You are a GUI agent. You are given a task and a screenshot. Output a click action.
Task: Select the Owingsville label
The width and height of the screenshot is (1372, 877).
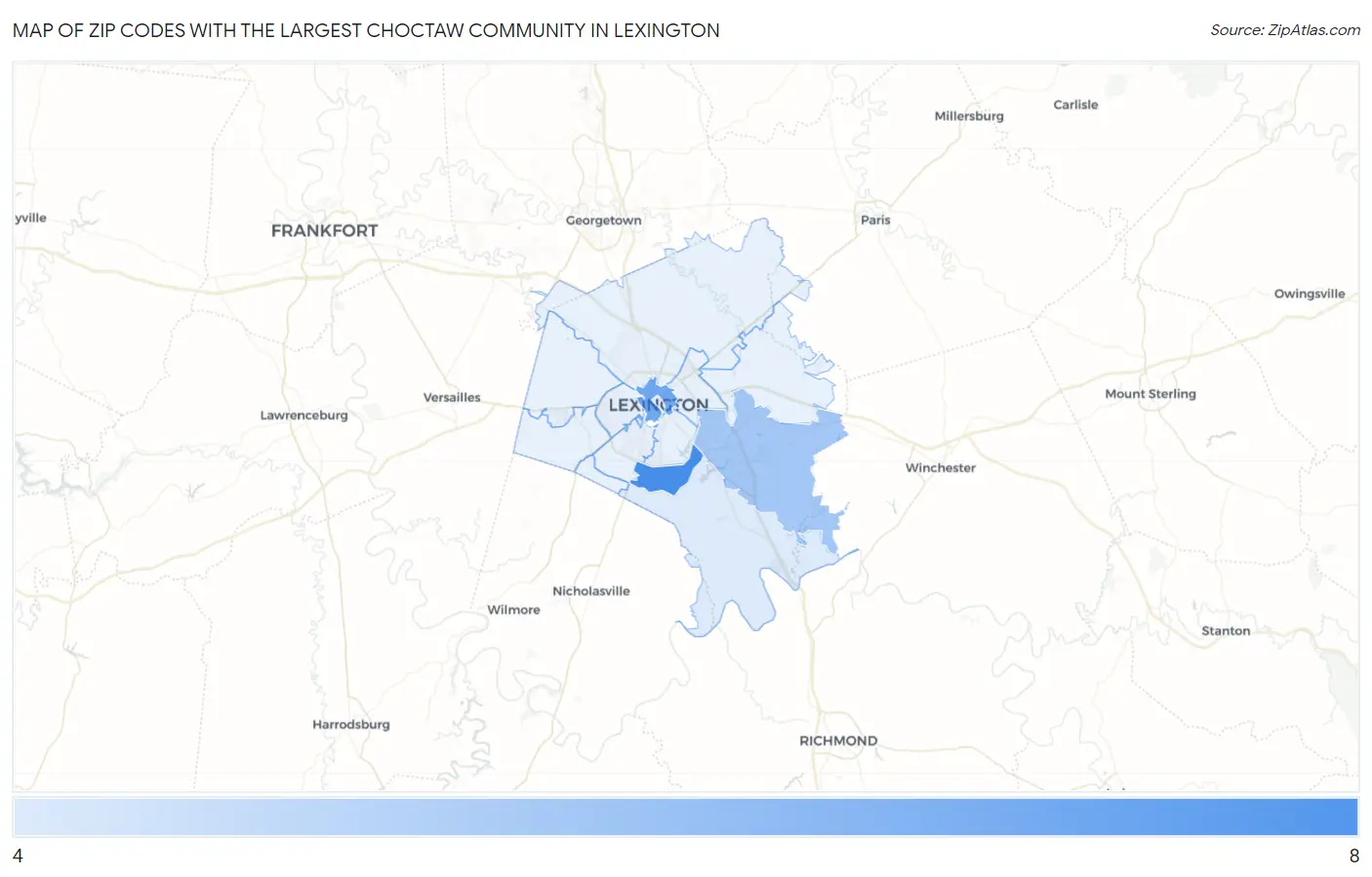1310,294
